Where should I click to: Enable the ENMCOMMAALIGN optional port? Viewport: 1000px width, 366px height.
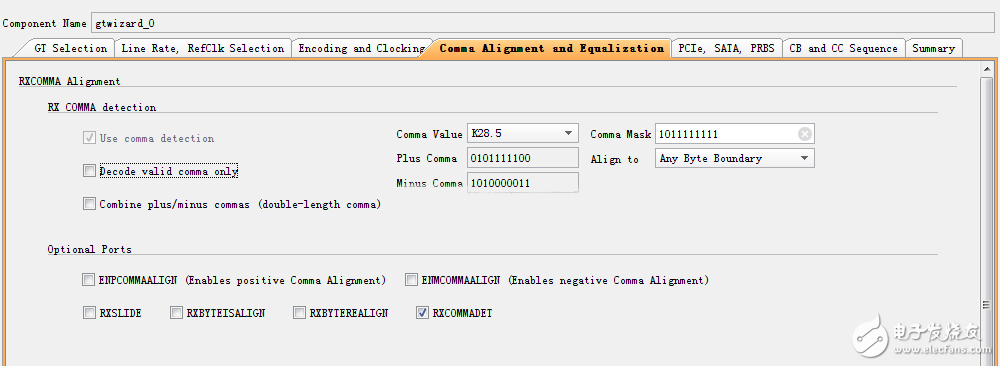tap(411, 279)
